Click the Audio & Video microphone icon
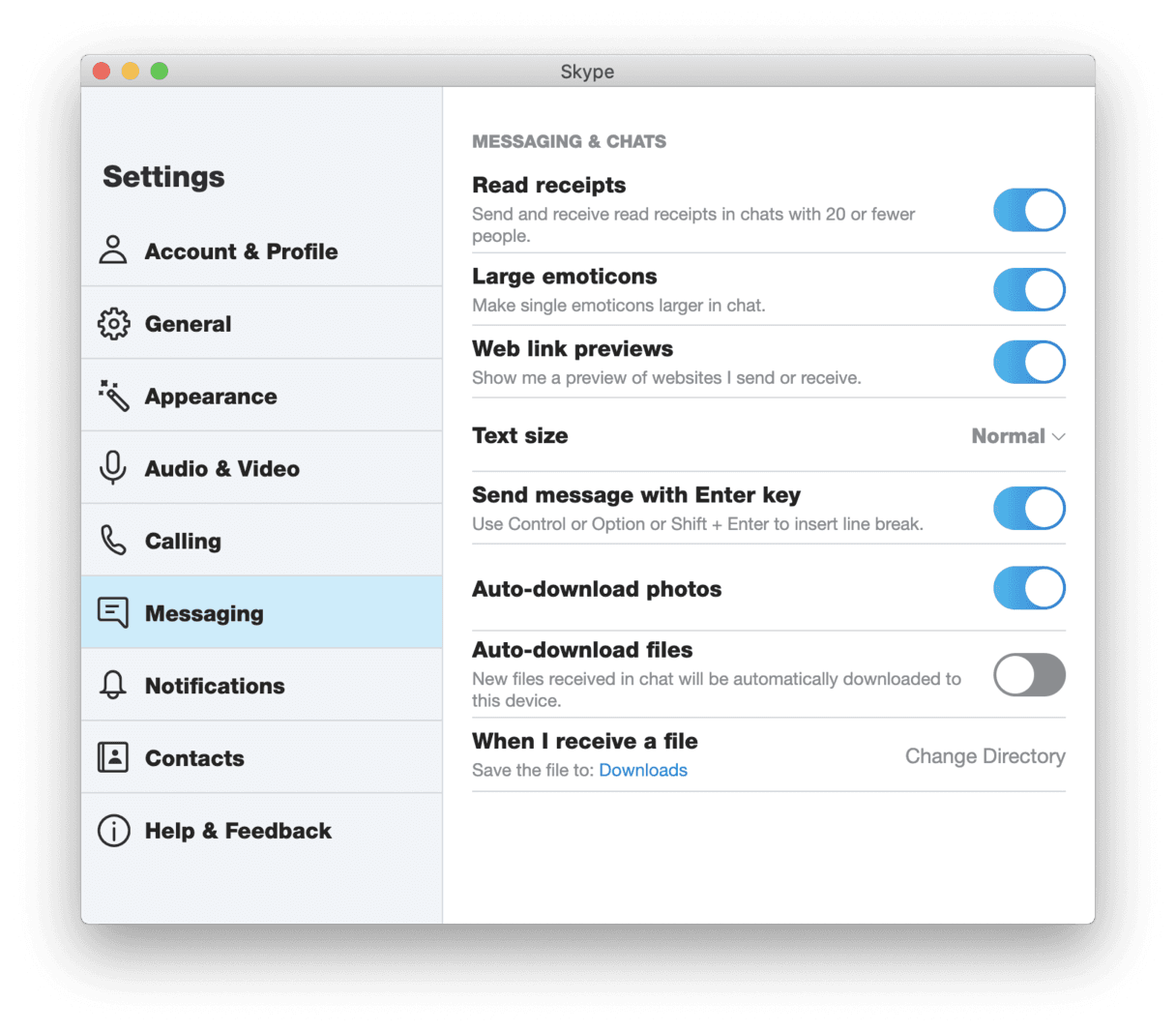Screen dimensions: 1176x1031 point(113,468)
